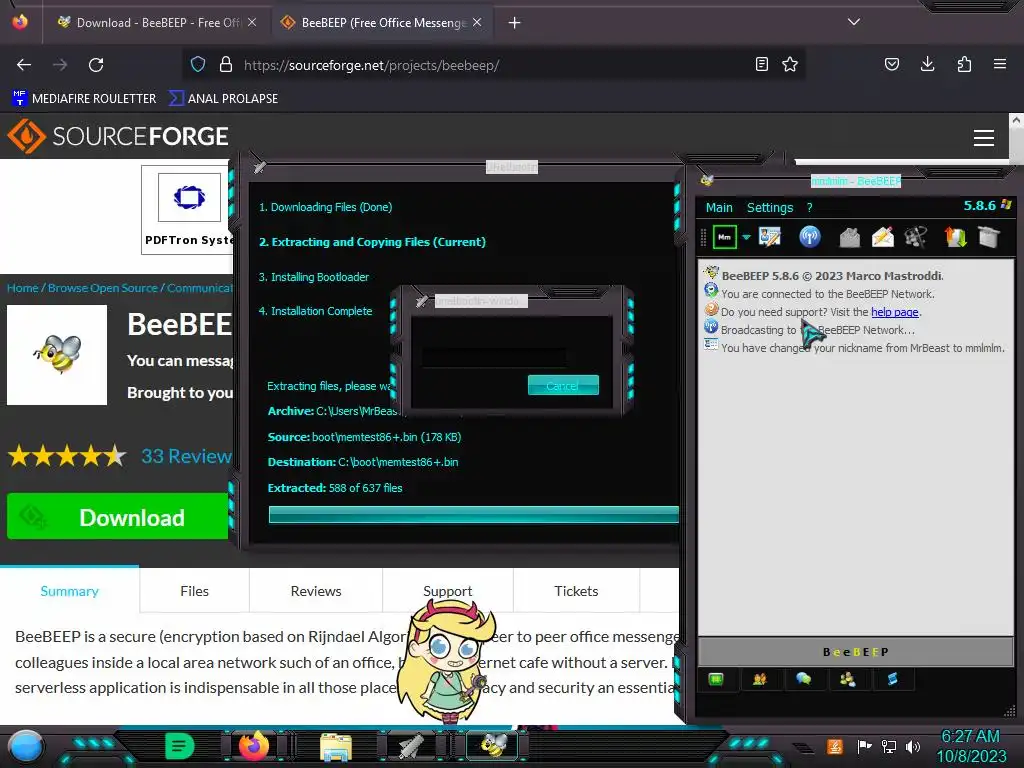Click the installer extraction progress bar
This screenshot has height=768, width=1024.
(473, 515)
